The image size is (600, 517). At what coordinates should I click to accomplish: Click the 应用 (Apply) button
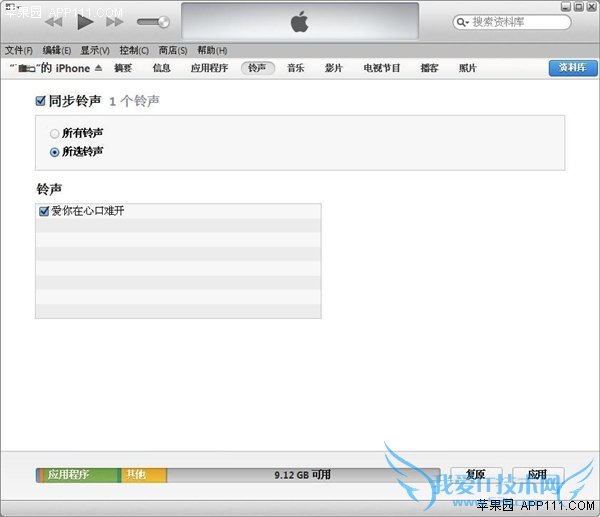[538, 475]
